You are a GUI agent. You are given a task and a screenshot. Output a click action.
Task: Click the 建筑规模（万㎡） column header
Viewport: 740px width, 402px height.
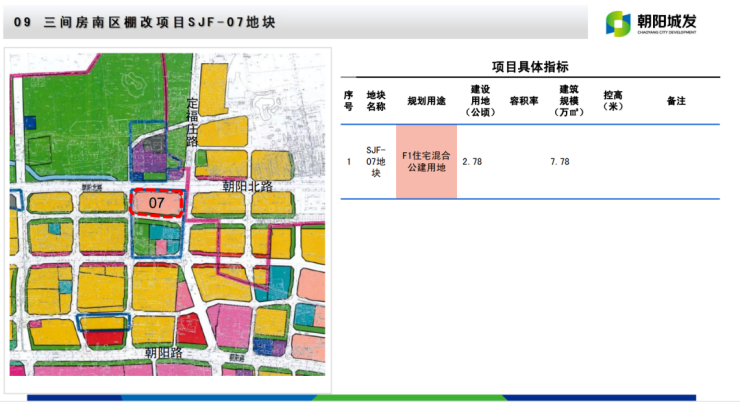568,100
